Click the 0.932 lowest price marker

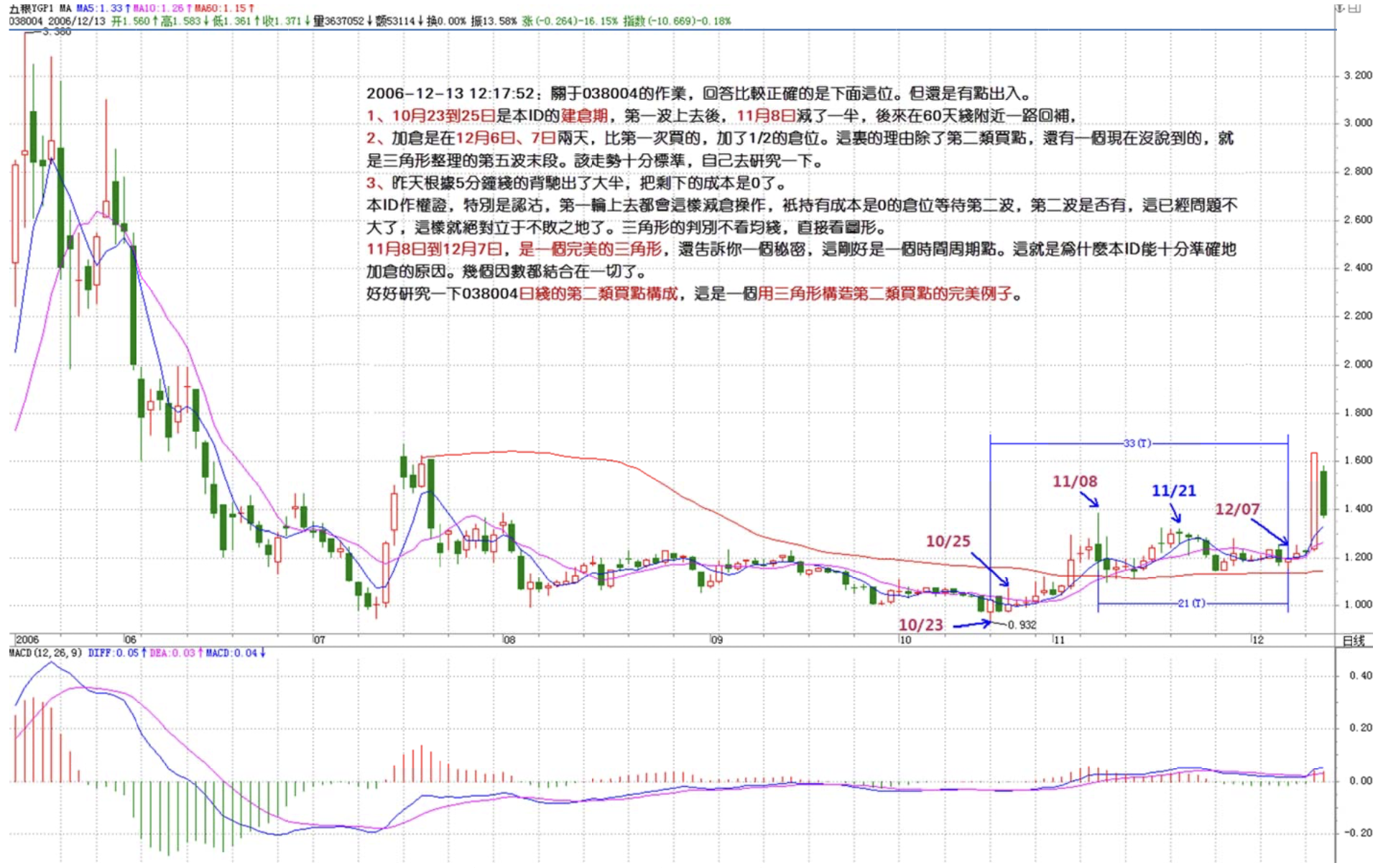(1022, 624)
